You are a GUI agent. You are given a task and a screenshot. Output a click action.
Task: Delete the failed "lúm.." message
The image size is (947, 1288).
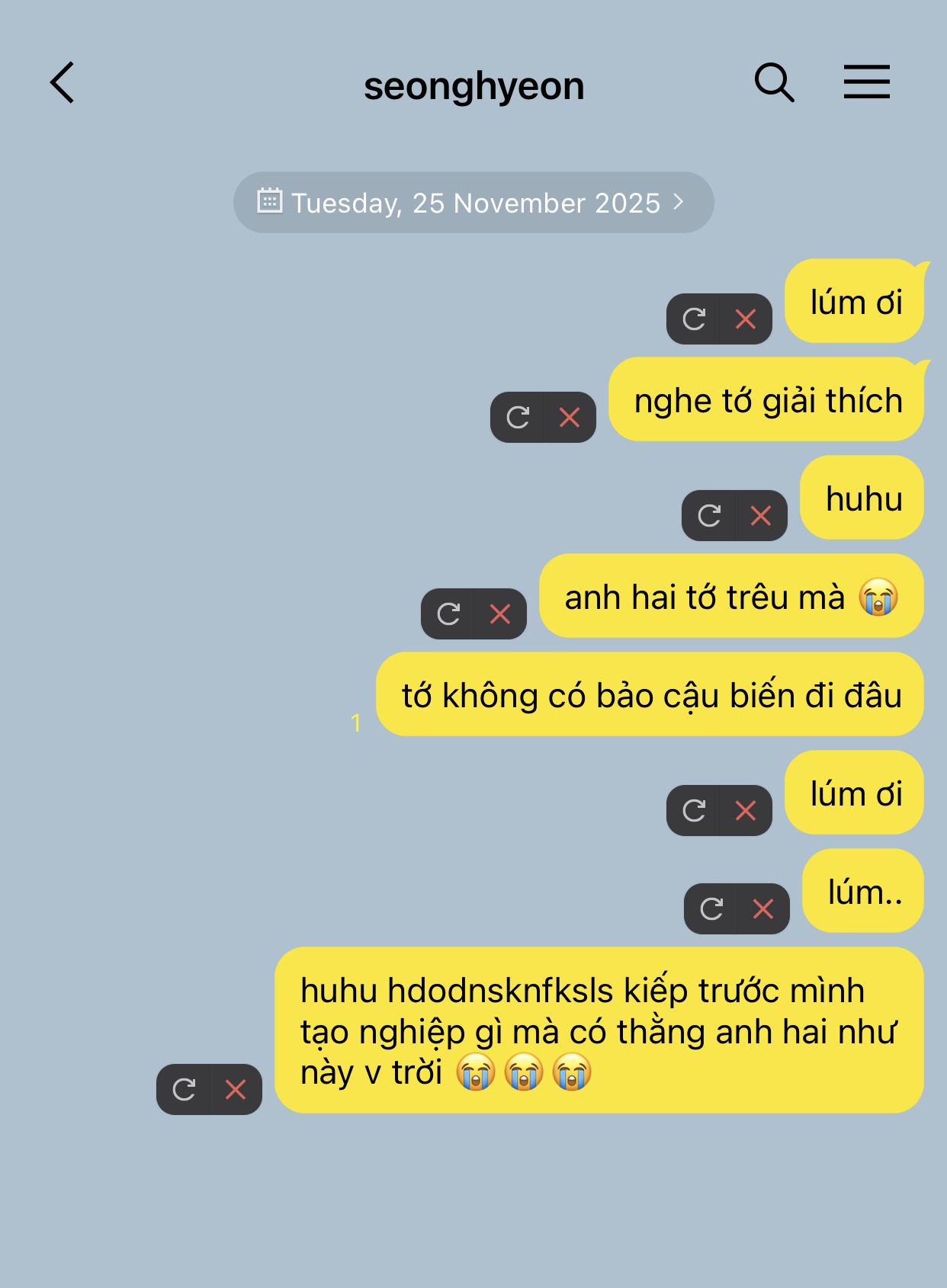[x=763, y=908]
